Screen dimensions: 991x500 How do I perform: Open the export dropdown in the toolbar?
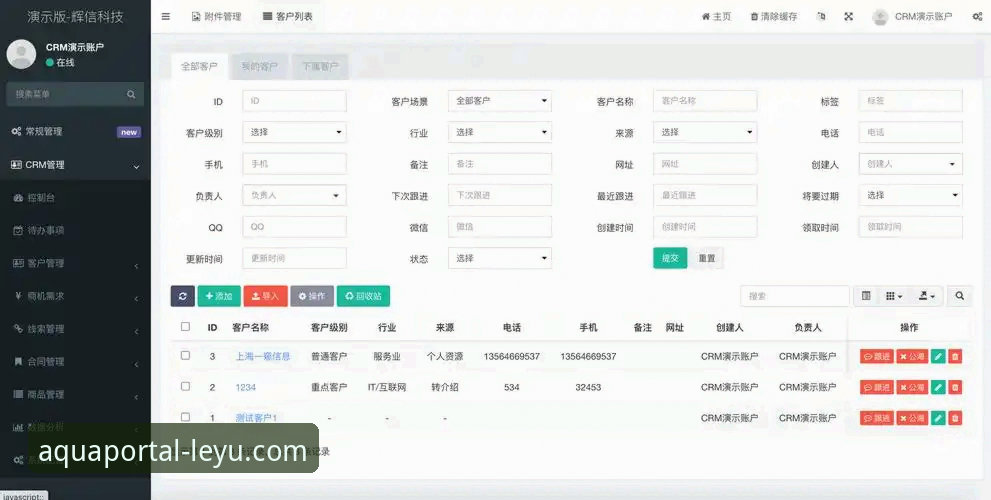[927, 296]
